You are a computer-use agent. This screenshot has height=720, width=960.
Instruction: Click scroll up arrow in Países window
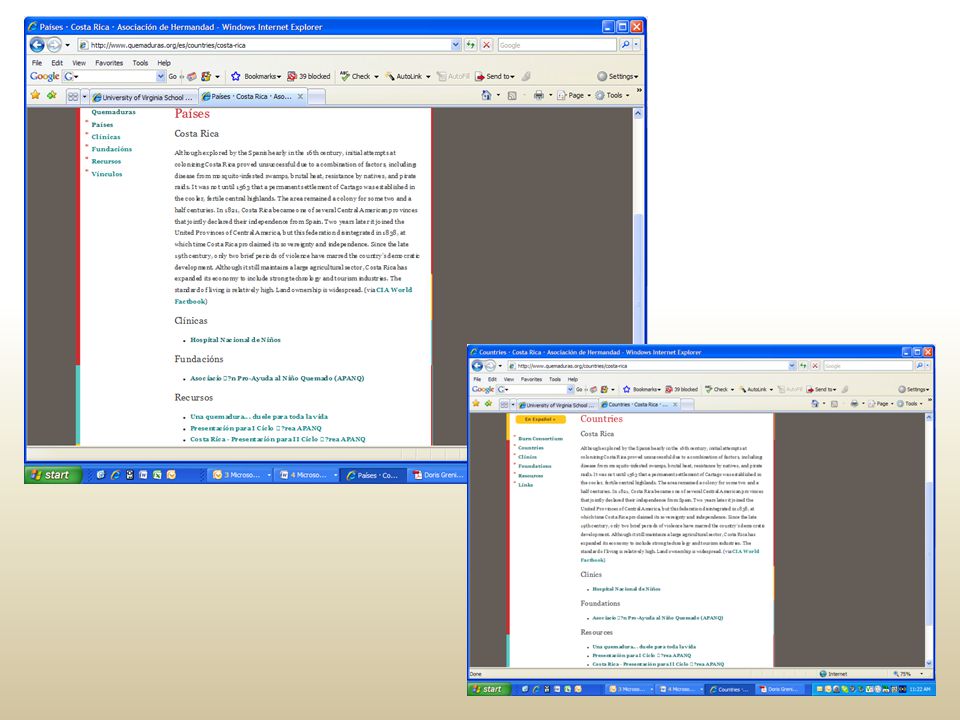637,113
